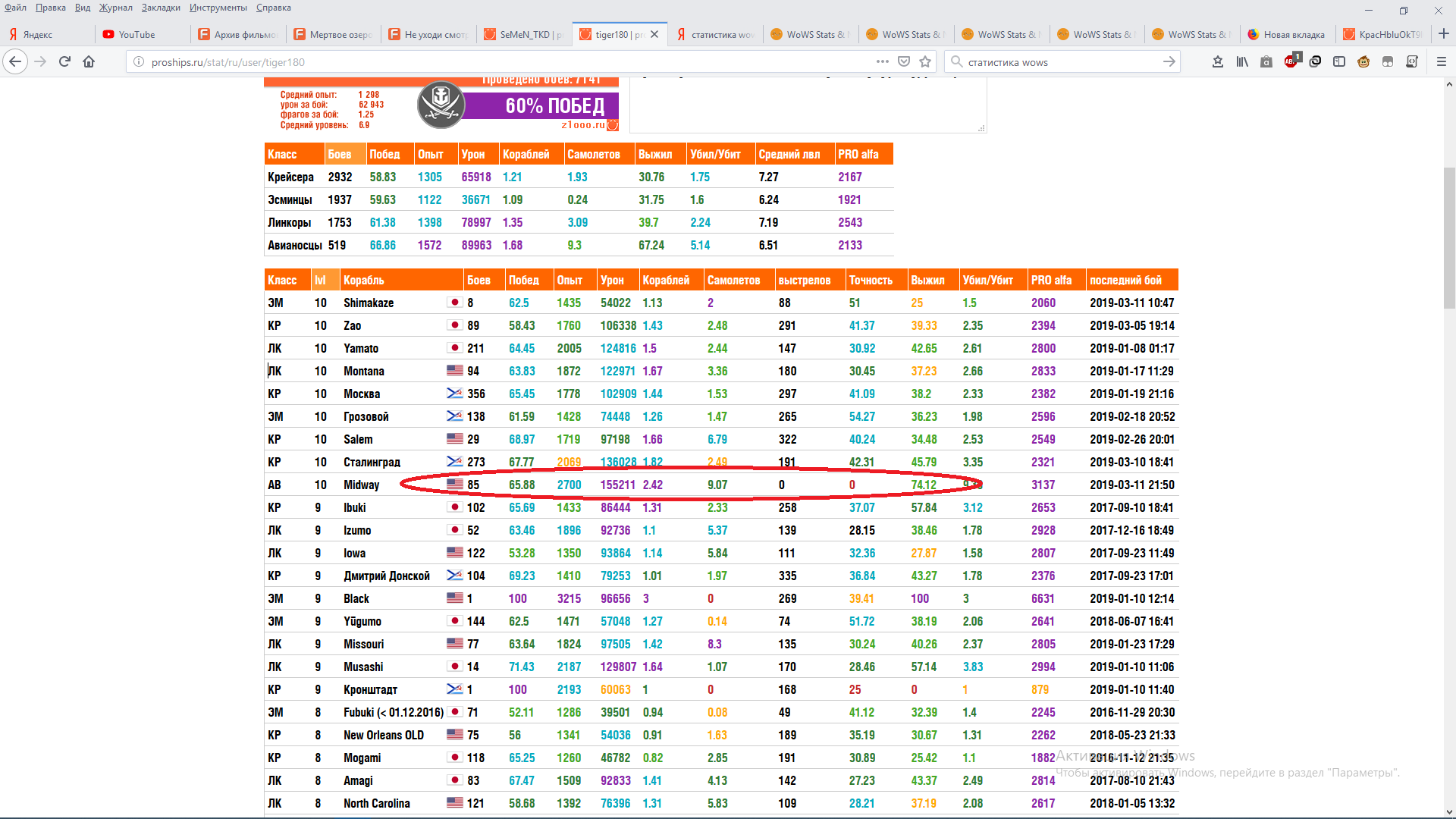Click the browser Back arrow button

15,61
